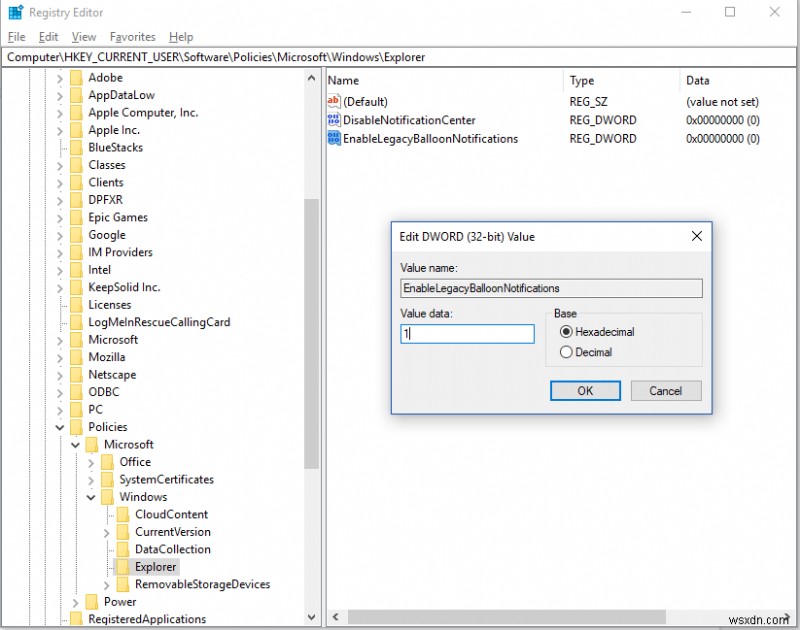Click the DataCollection folder icon
800x630 pixels.
coord(123,549)
